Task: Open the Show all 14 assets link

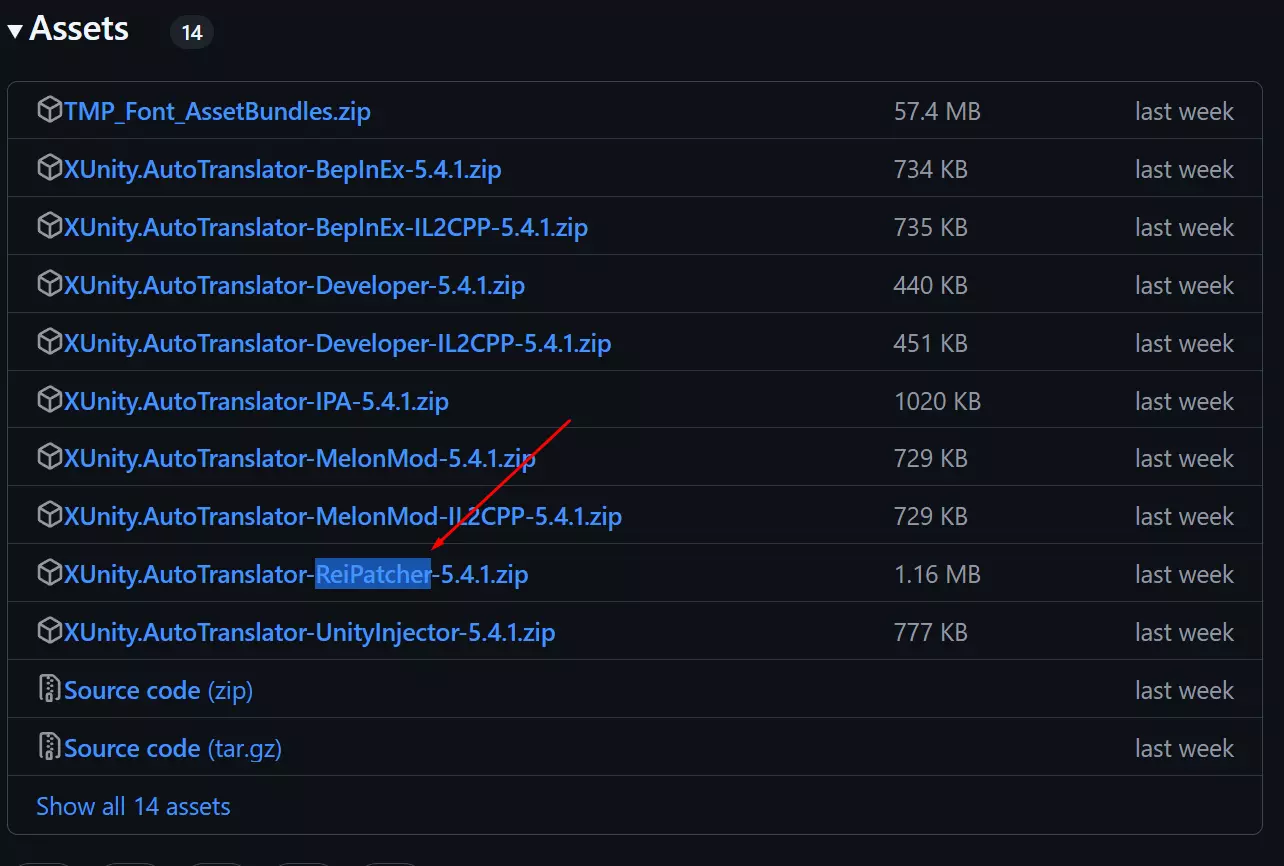Action: pos(133,806)
